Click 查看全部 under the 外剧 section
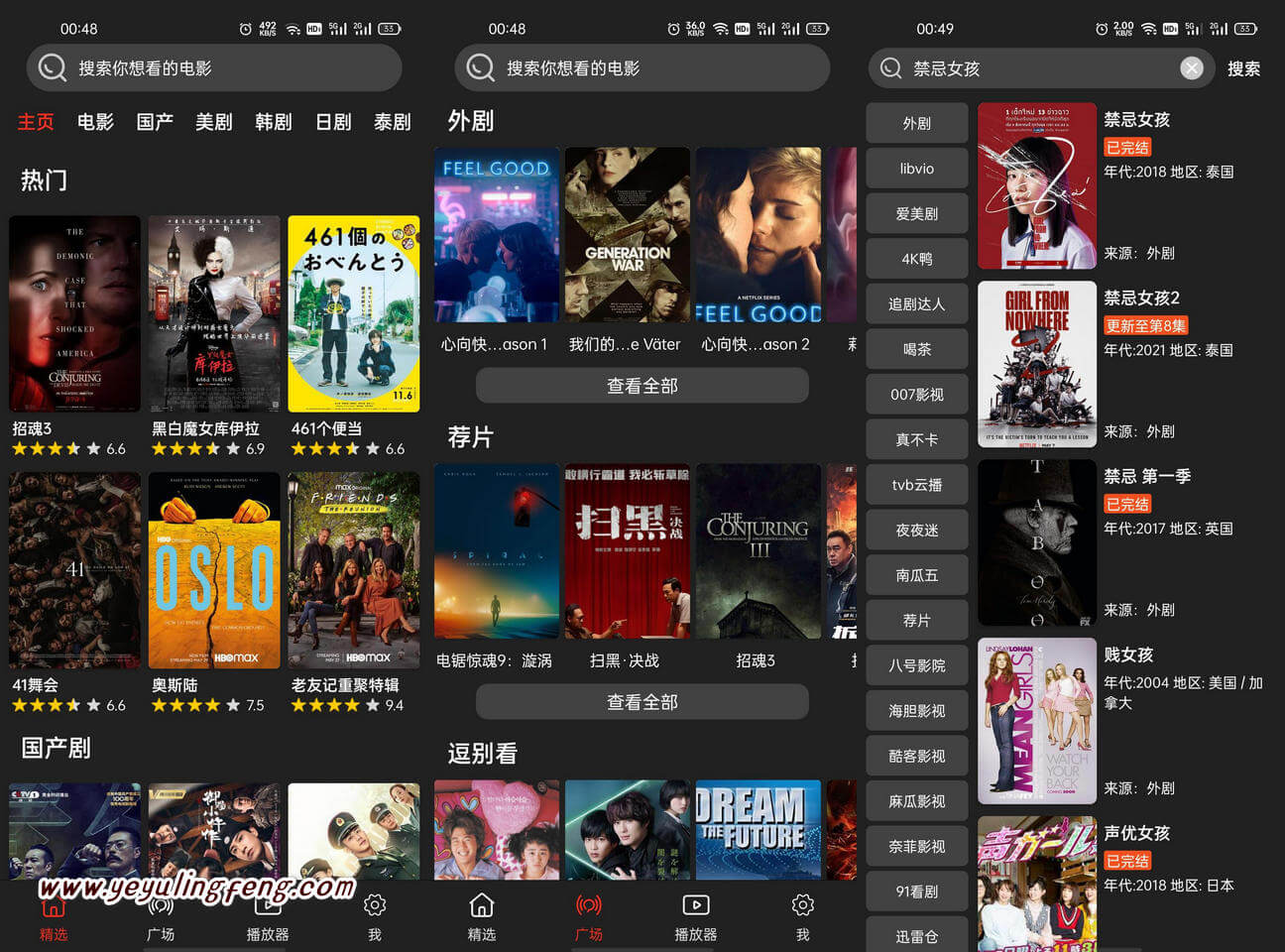 [642, 386]
